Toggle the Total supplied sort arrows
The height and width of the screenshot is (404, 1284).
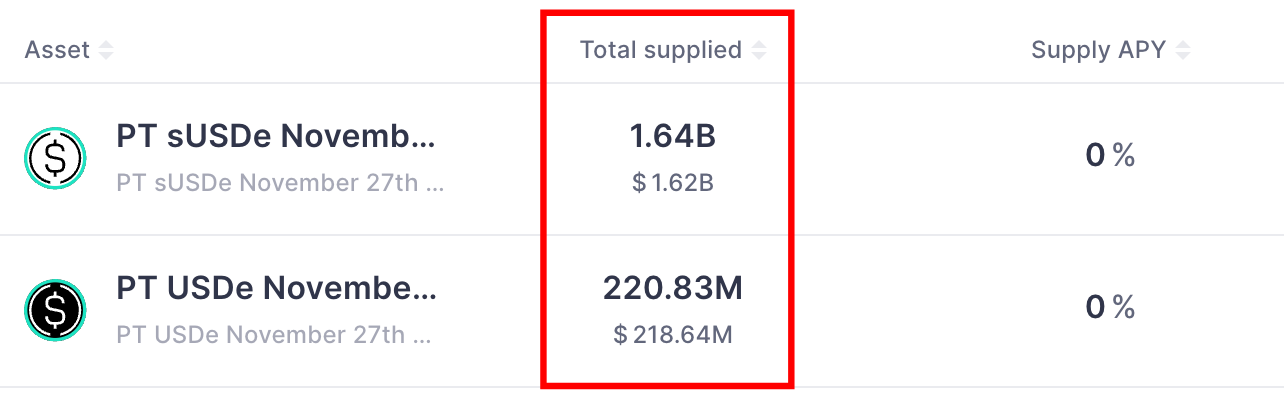(x=759, y=50)
